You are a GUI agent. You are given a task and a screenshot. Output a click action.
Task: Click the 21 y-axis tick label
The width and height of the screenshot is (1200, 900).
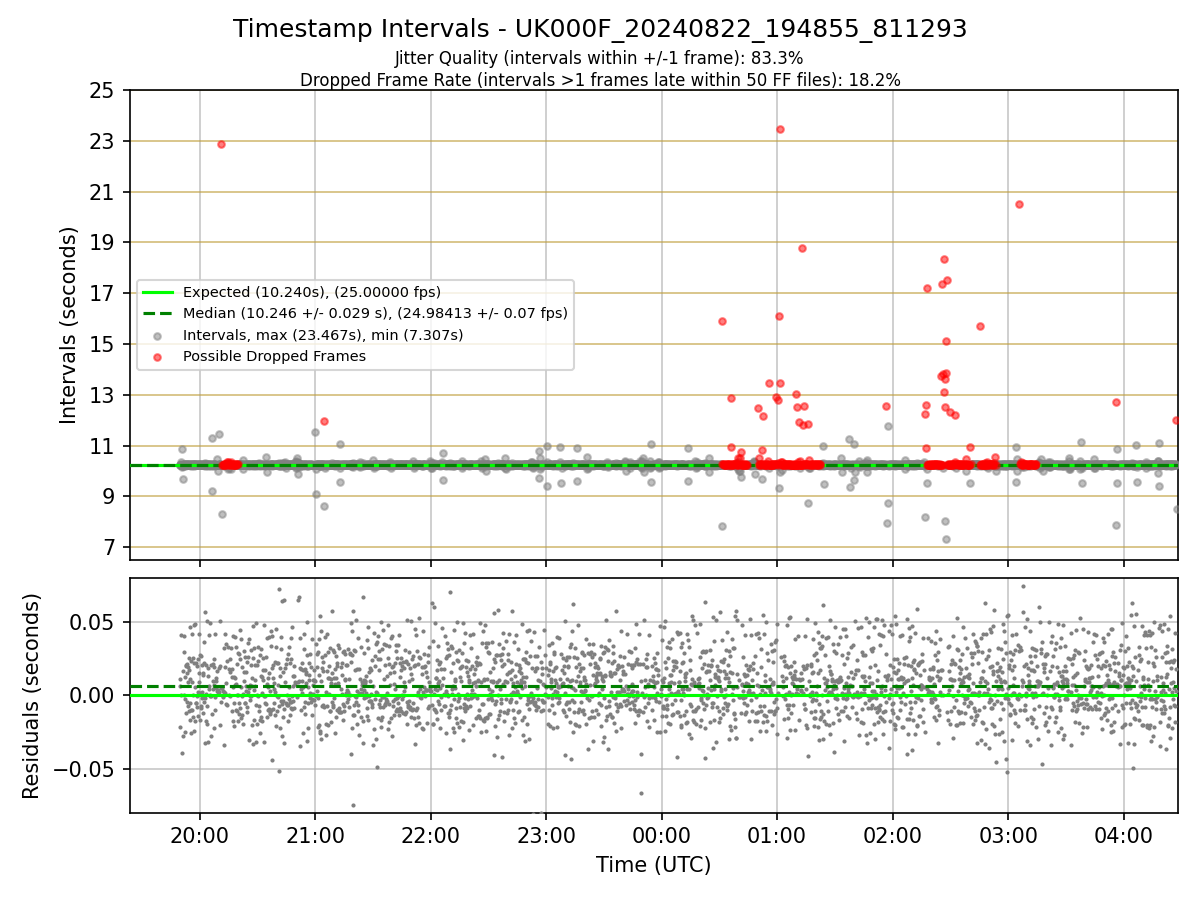coord(102,192)
